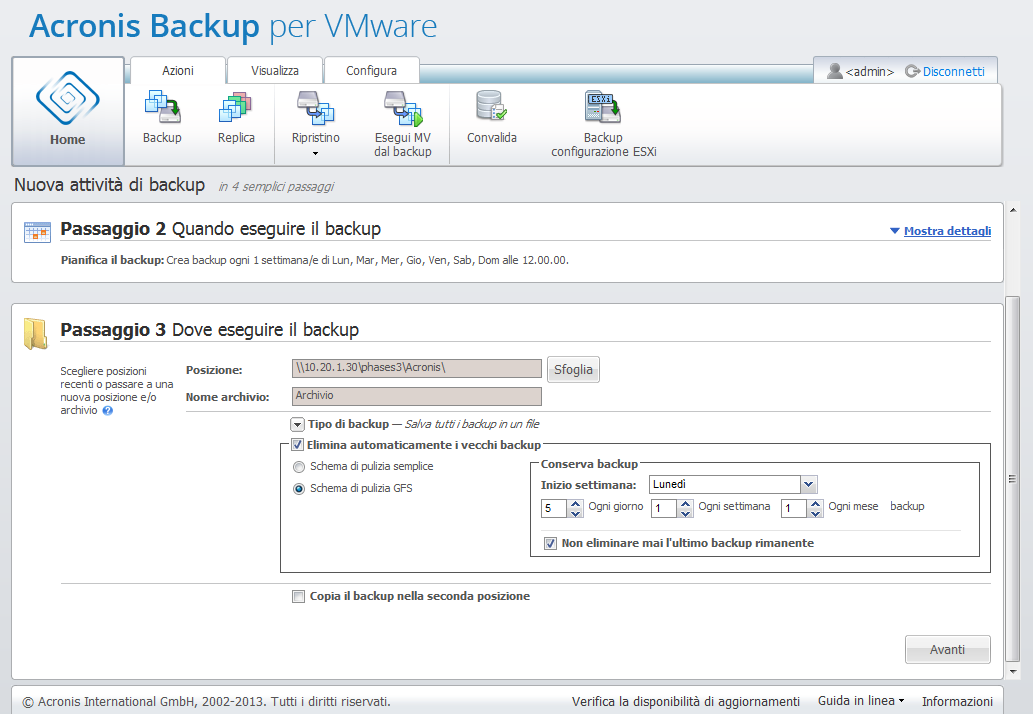This screenshot has height=714, width=1033.
Task: Open the Home section
Action: click(x=68, y=111)
